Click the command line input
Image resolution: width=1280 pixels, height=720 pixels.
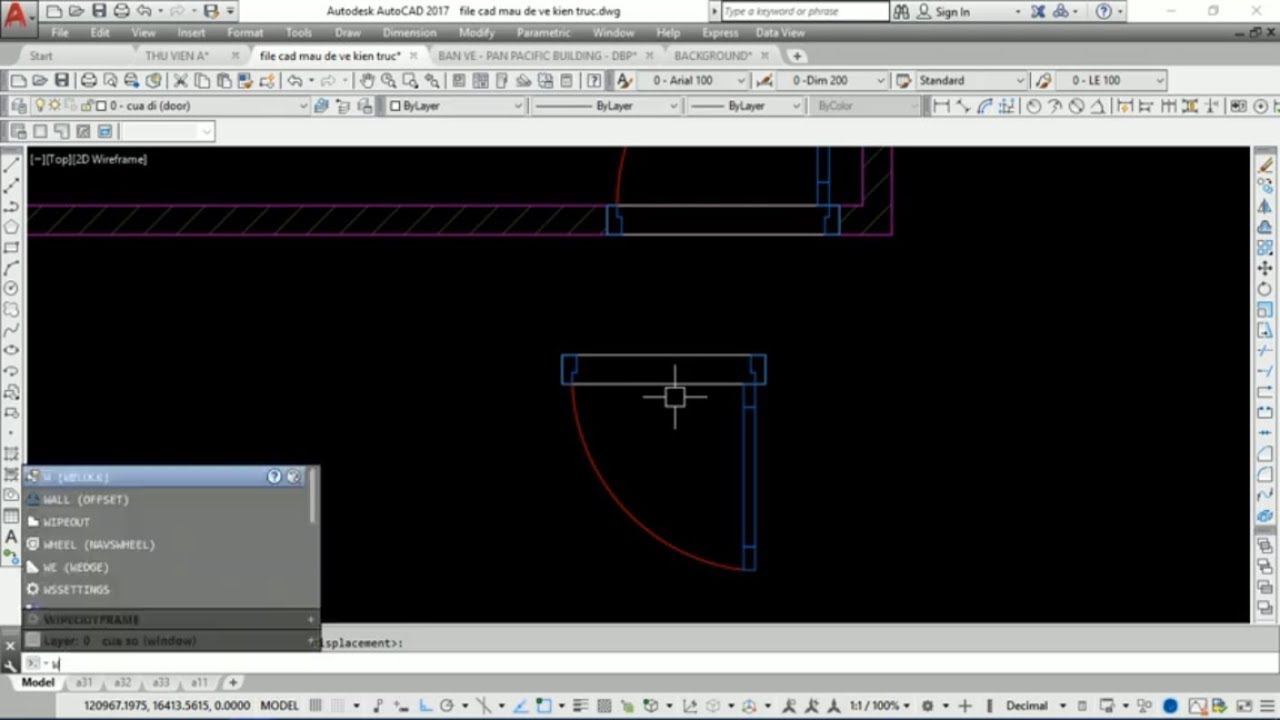[x=650, y=664]
